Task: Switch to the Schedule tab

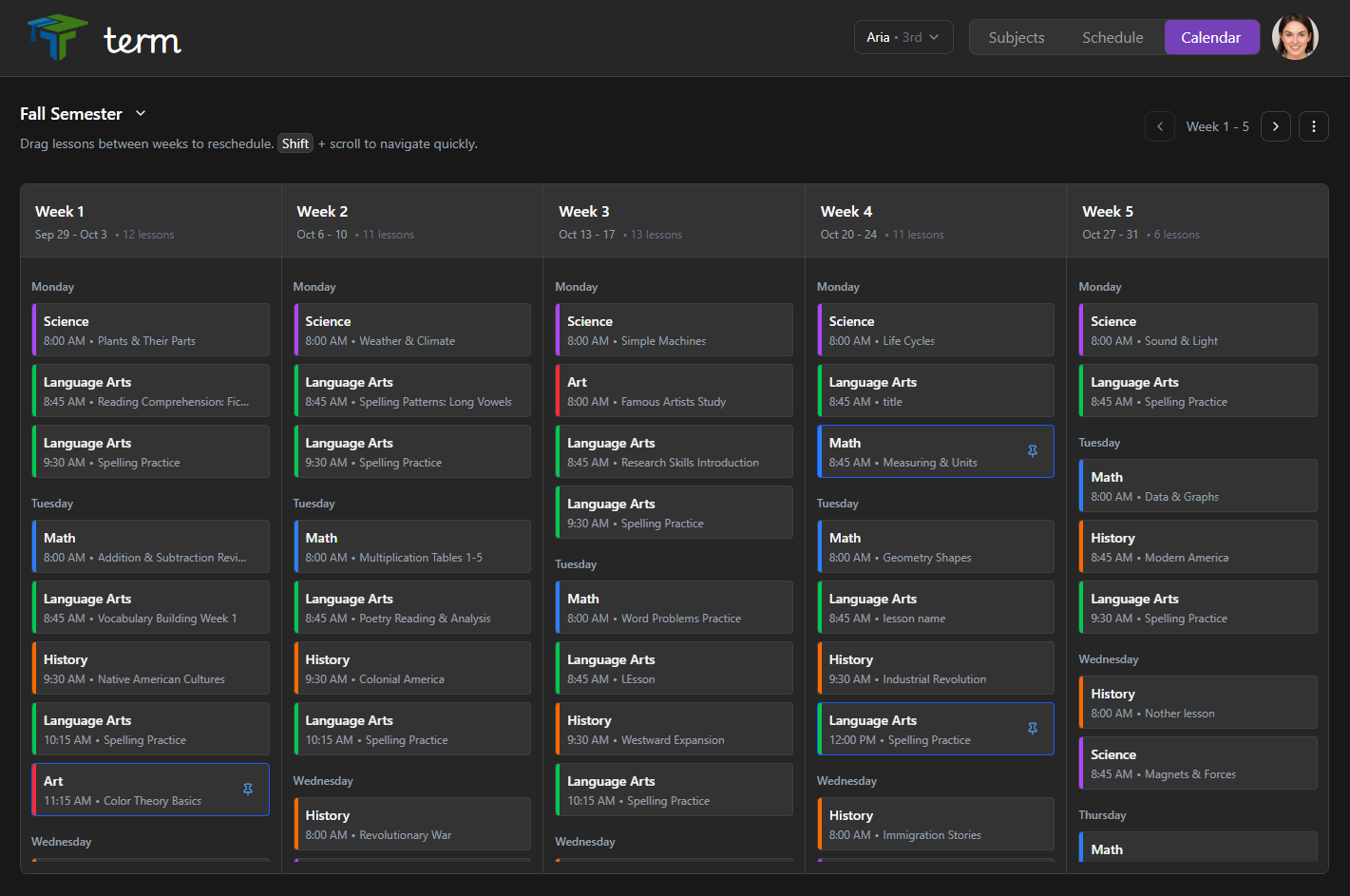Action: [x=1112, y=38]
